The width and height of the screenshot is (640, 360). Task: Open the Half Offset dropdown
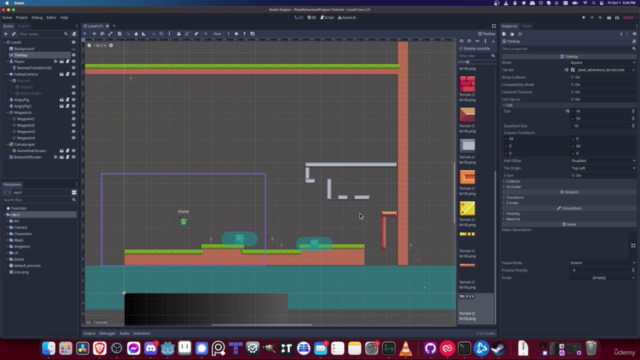603,161
